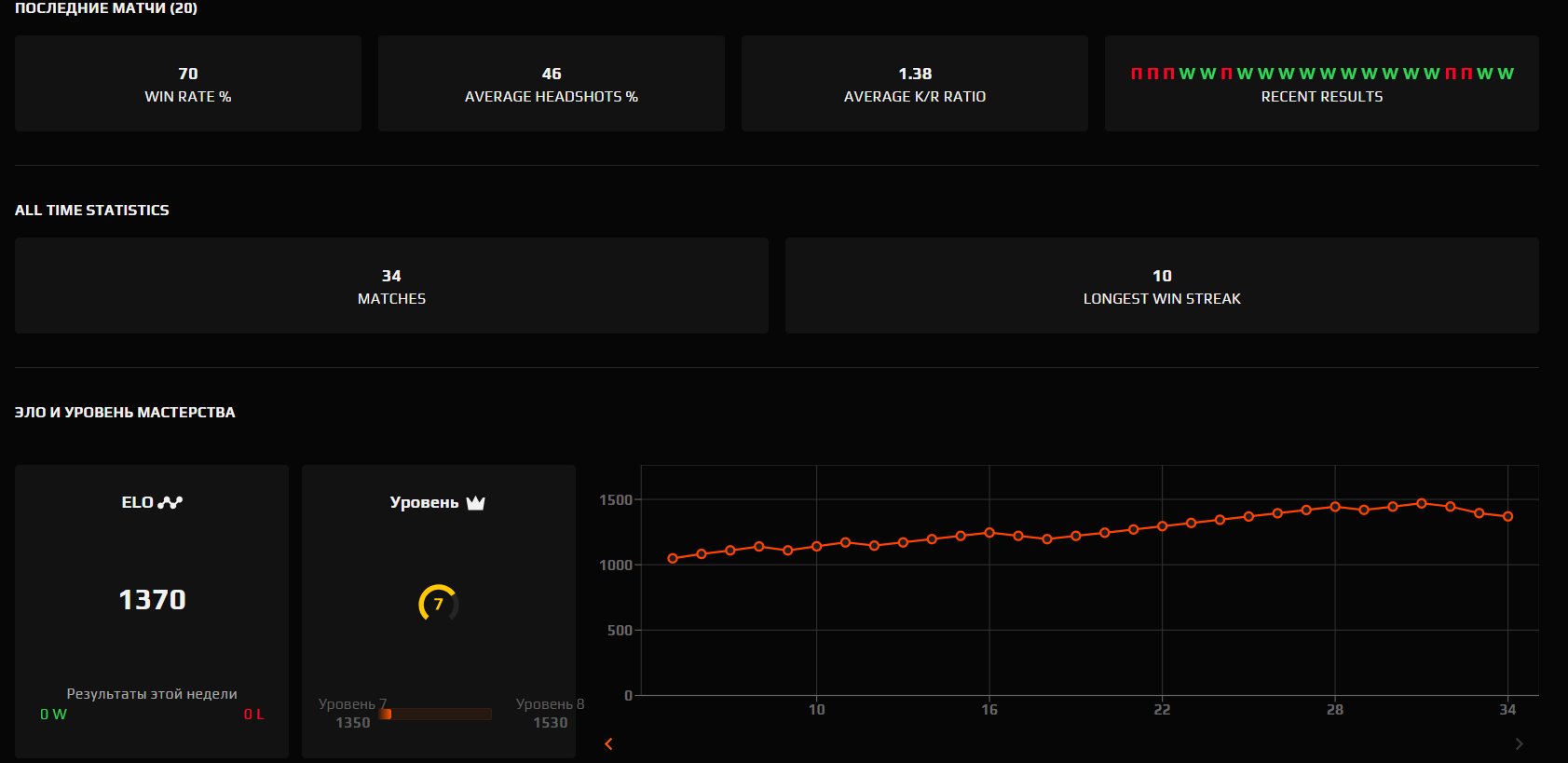Screen dimensions: 1568x763
Task: Click the green 0 W weekly wins
Action: click(x=53, y=715)
